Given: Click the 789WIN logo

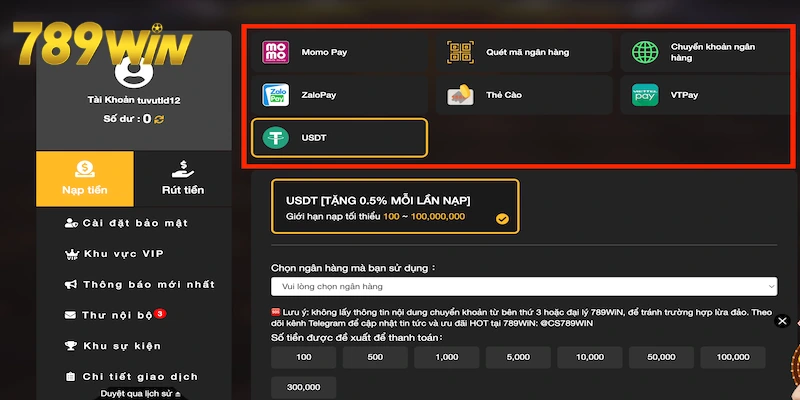Looking at the screenshot, I should (x=102, y=43).
